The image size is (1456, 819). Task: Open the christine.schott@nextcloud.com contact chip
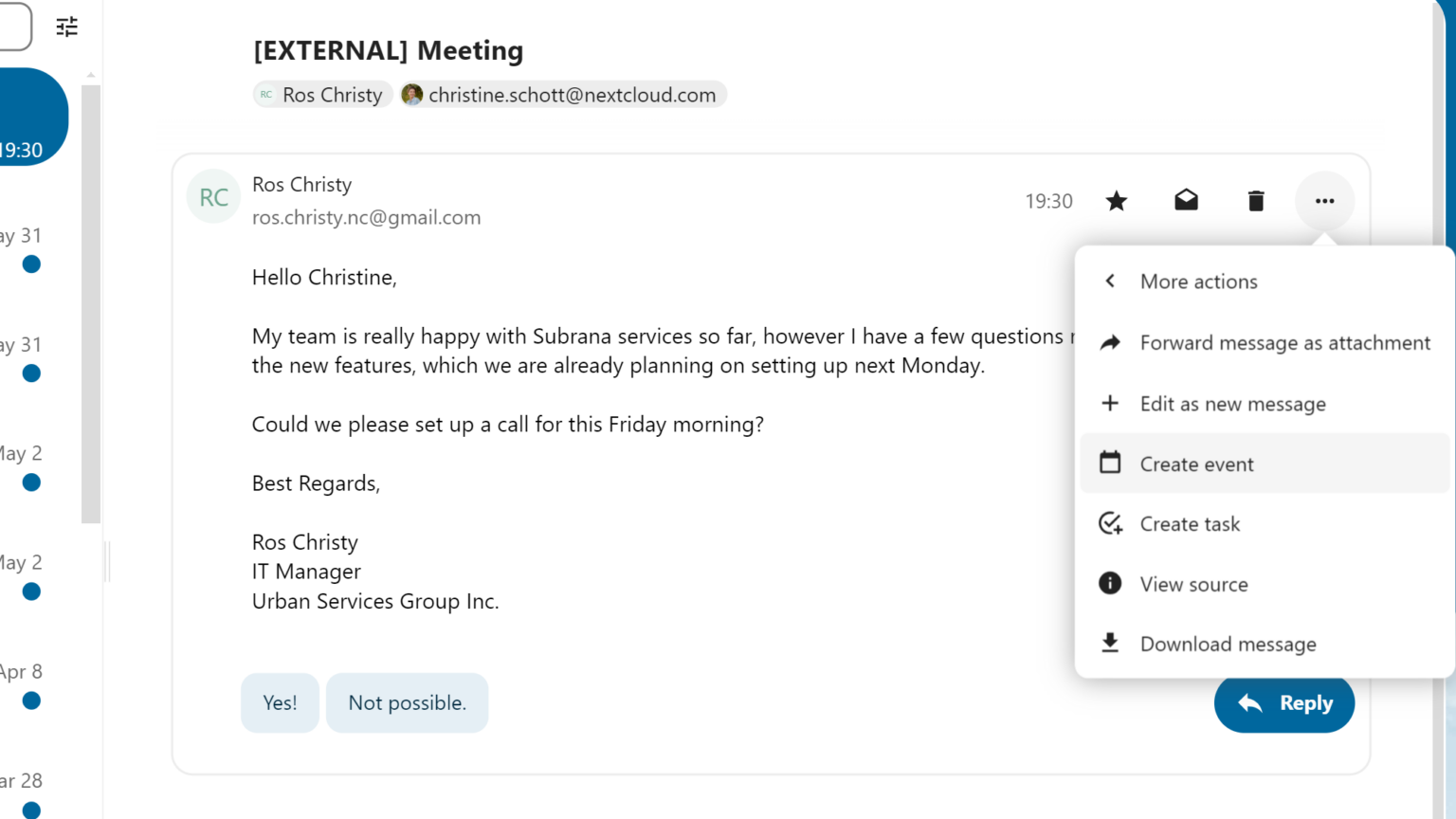561,94
